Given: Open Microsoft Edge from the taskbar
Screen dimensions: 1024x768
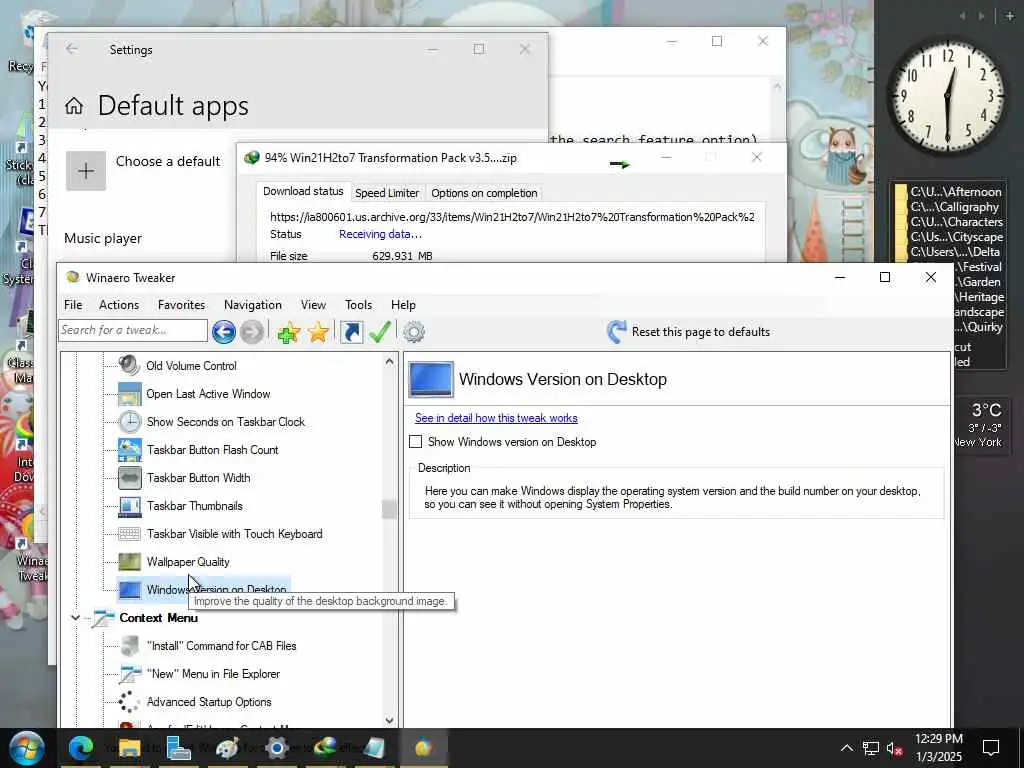Looking at the screenshot, I should click(x=81, y=748).
